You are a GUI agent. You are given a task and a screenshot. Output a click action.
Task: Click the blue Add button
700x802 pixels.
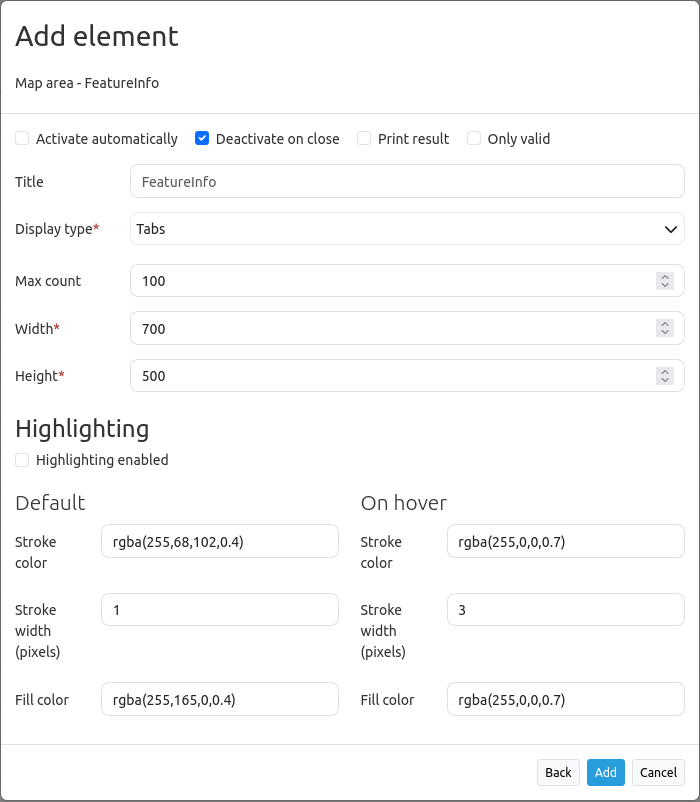(x=605, y=772)
